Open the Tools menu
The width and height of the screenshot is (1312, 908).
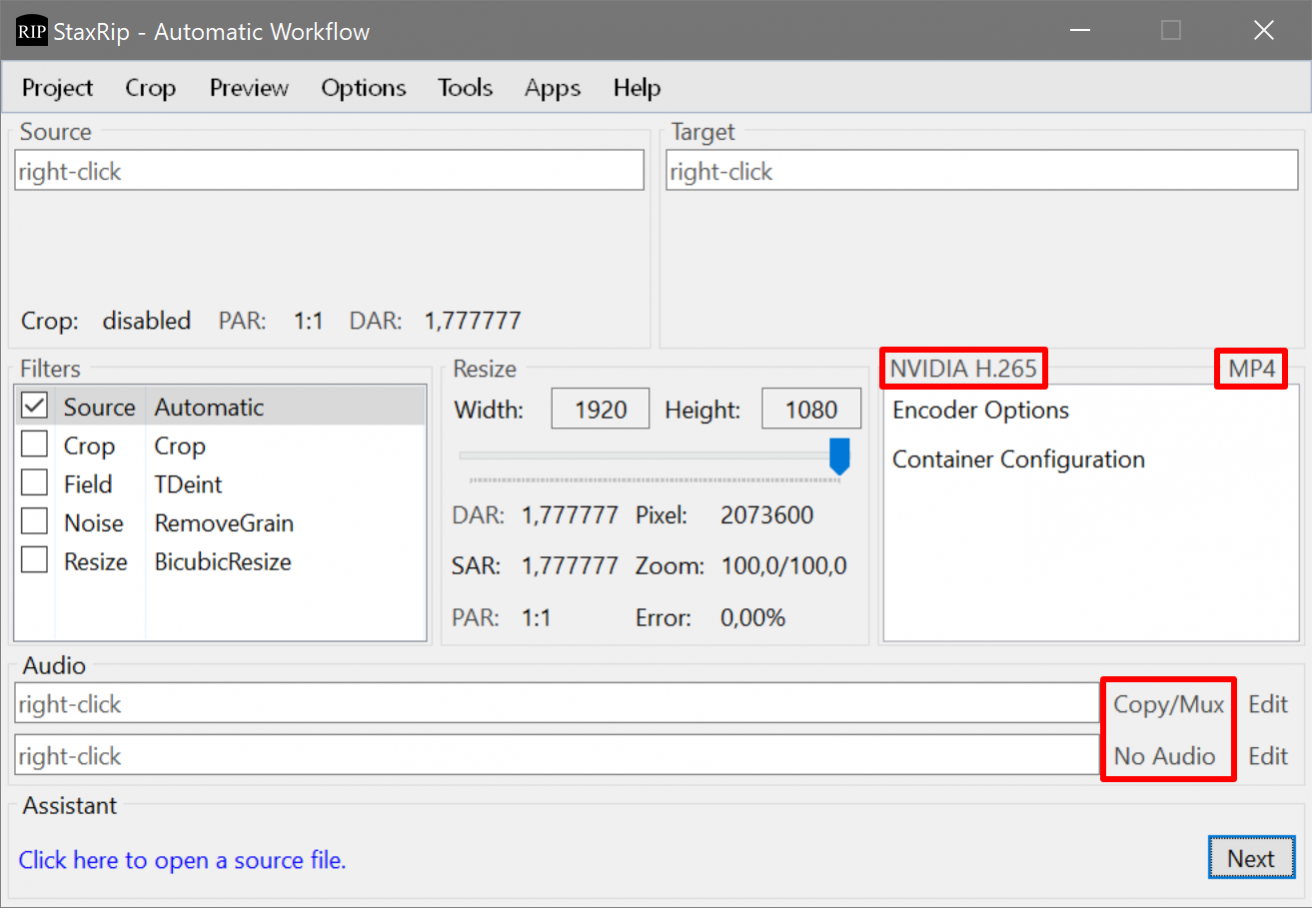(x=465, y=88)
